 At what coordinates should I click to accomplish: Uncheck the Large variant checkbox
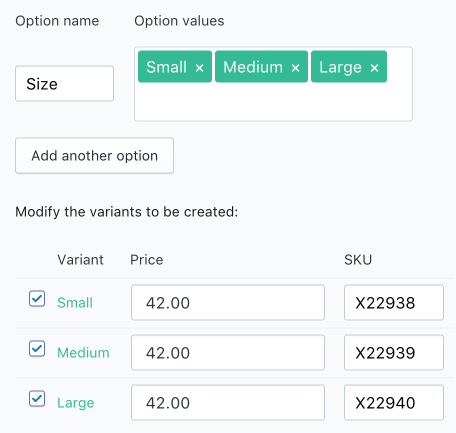pos(37,399)
